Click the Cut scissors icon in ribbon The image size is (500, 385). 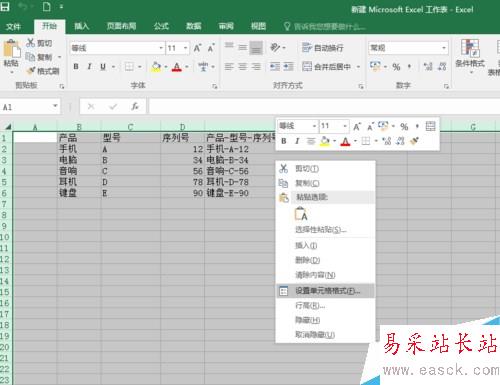pyautogui.click(x=31, y=43)
